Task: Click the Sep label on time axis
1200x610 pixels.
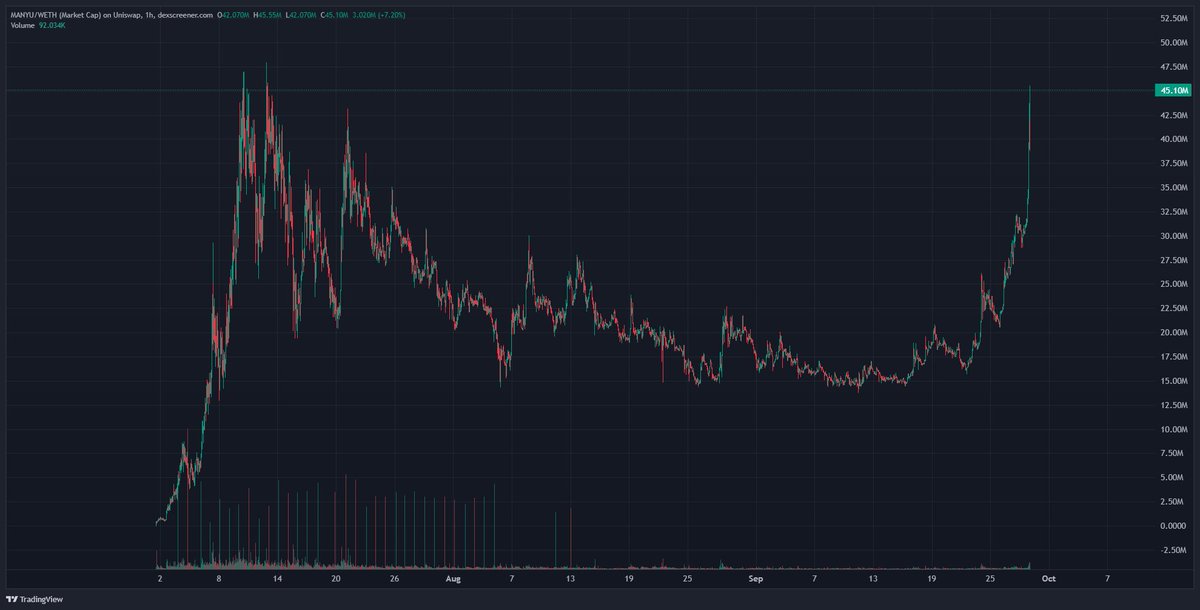Action: coord(755,578)
